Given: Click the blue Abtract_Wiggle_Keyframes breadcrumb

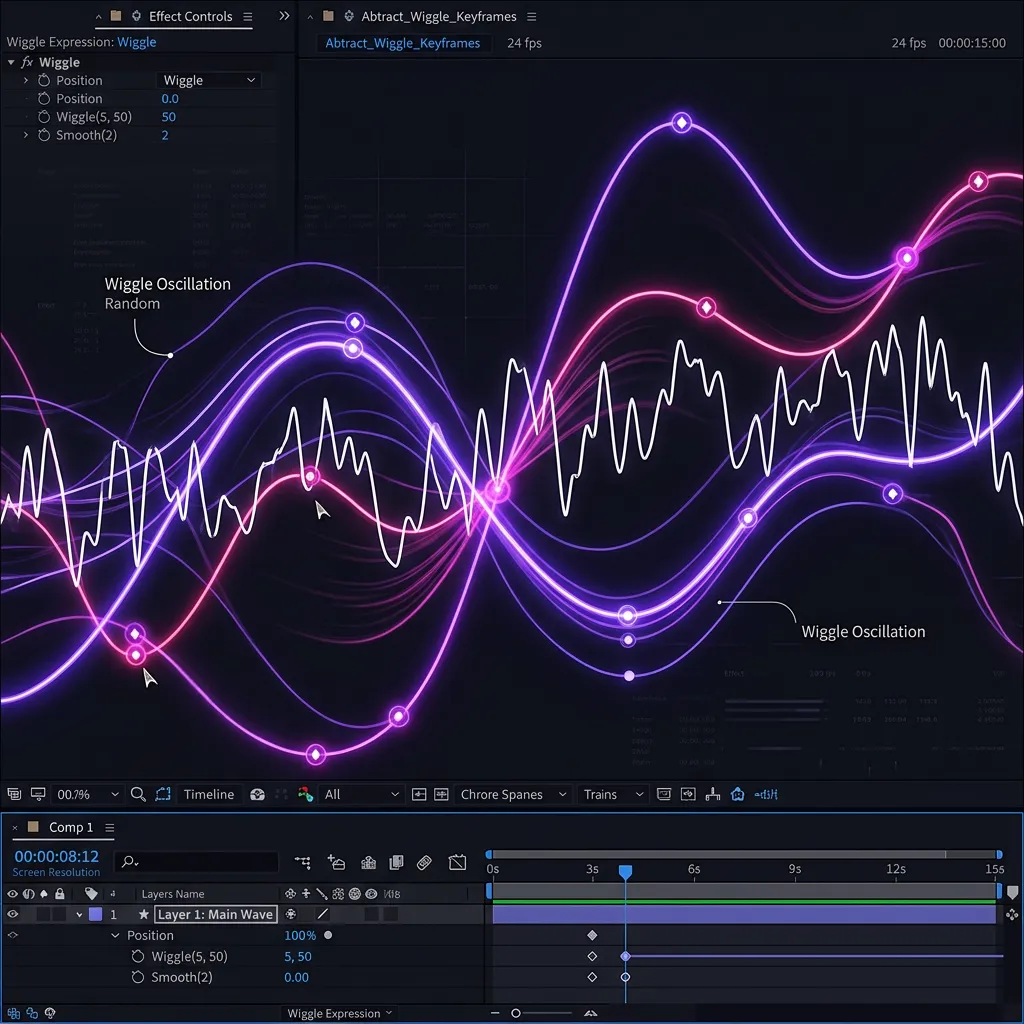Looking at the screenshot, I should click(x=402, y=43).
